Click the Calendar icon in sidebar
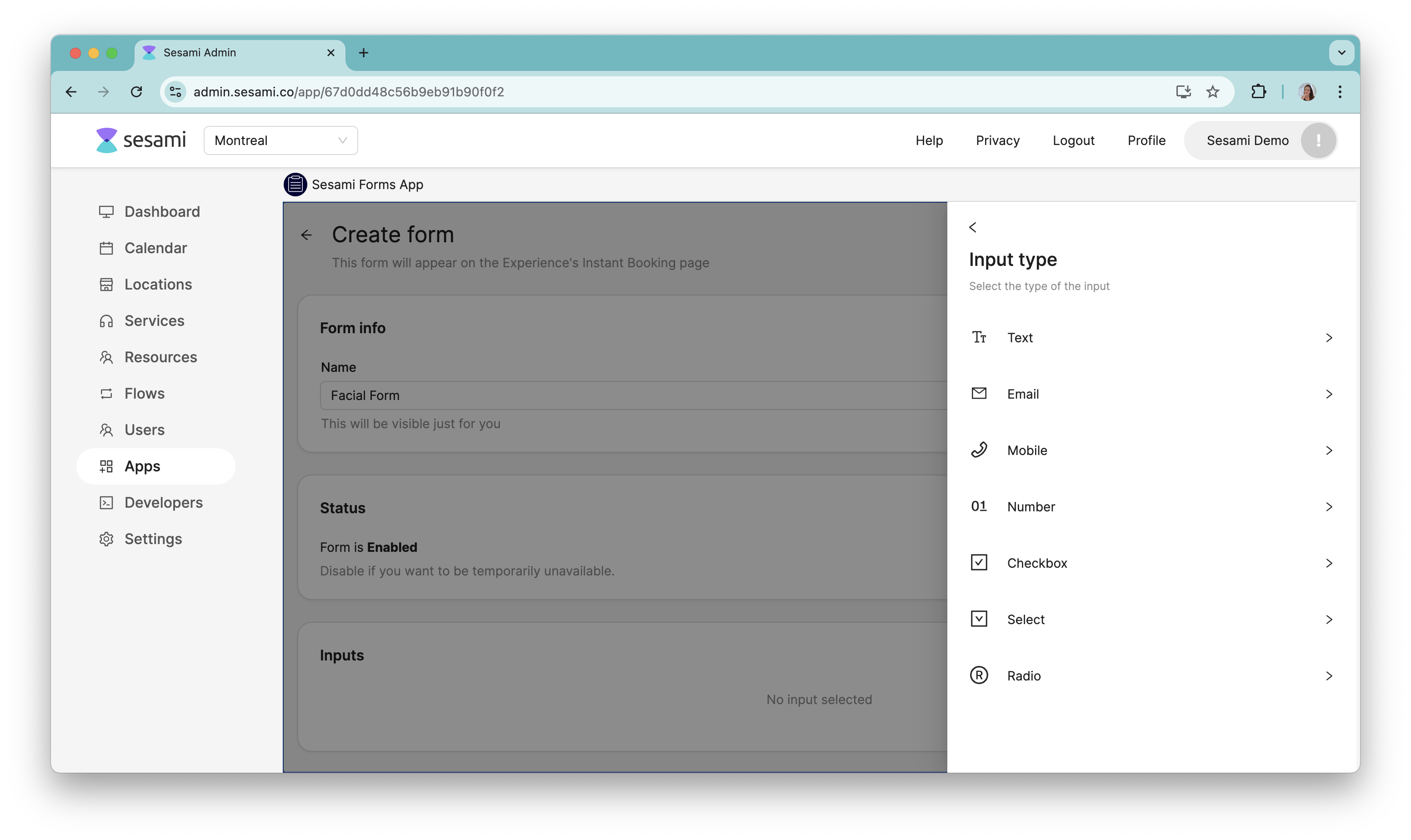Screen dimensions: 1411x840 [x=106, y=248]
